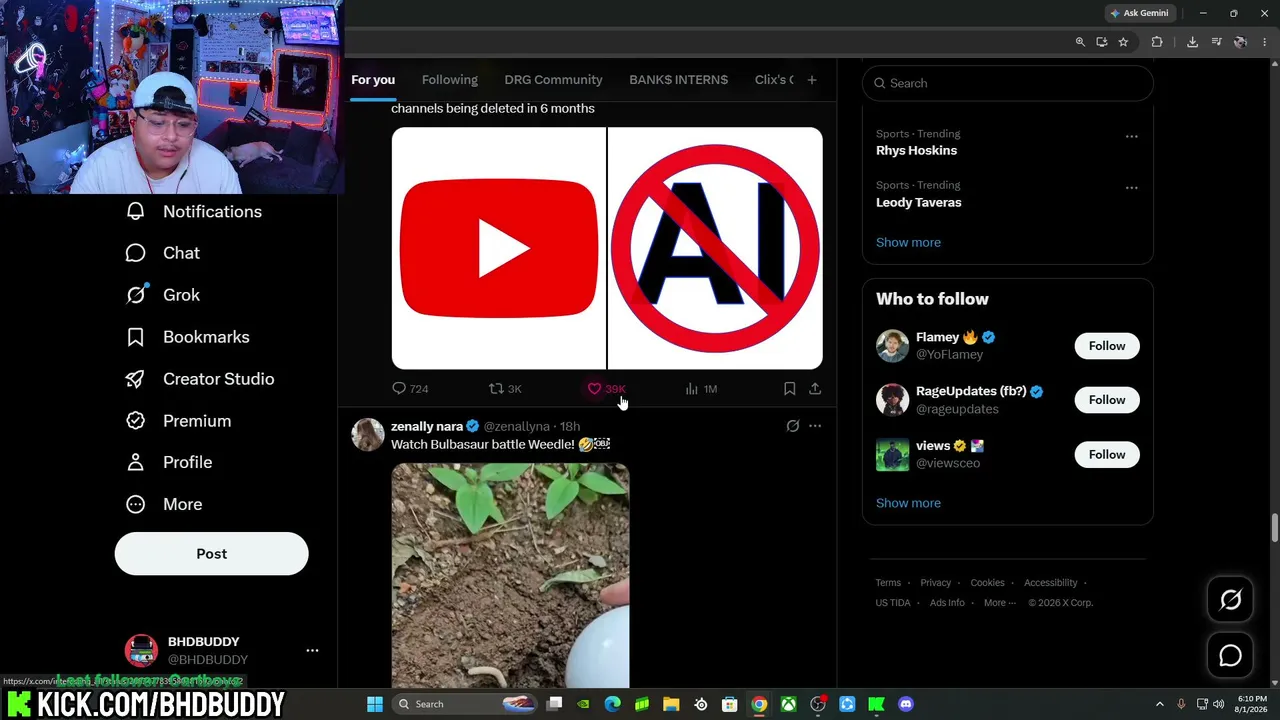The image size is (1280, 720).
Task: Open the 18h timestamp on zenally's post
Action: pyautogui.click(x=569, y=427)
